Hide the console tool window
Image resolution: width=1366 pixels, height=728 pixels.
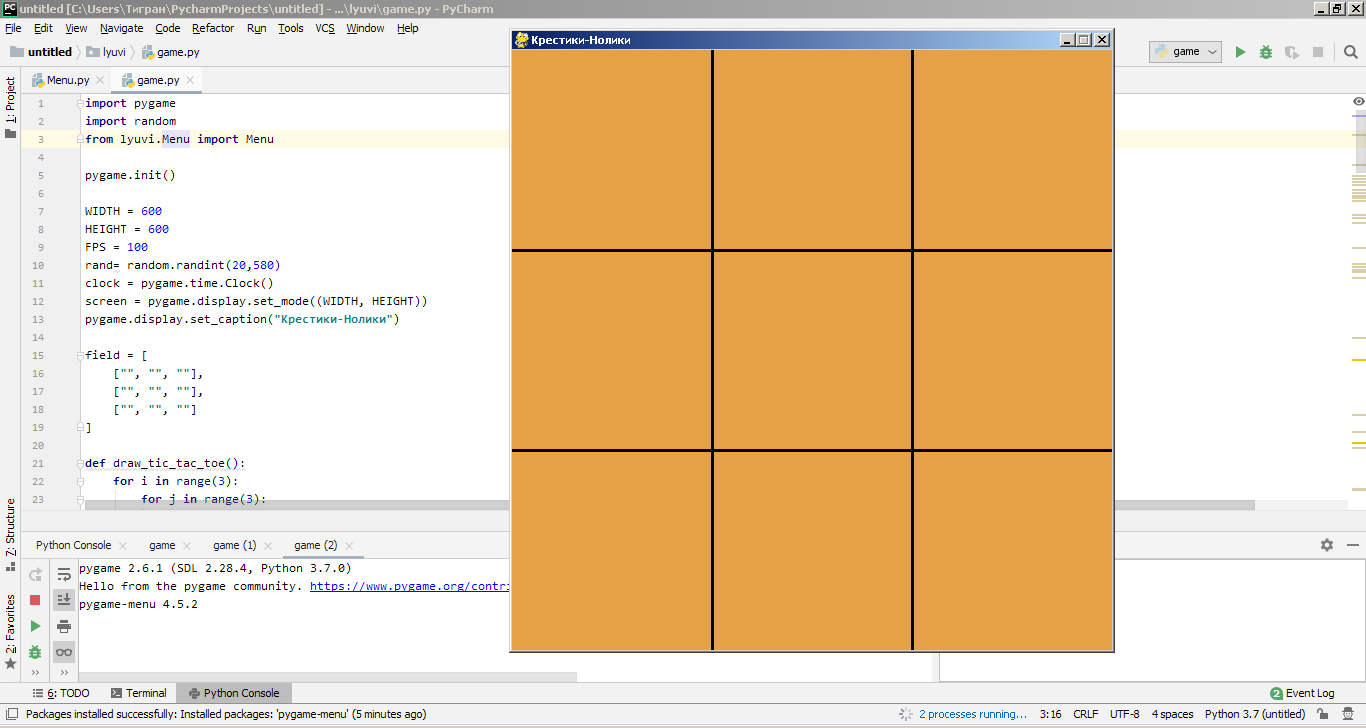[1353, 545]
